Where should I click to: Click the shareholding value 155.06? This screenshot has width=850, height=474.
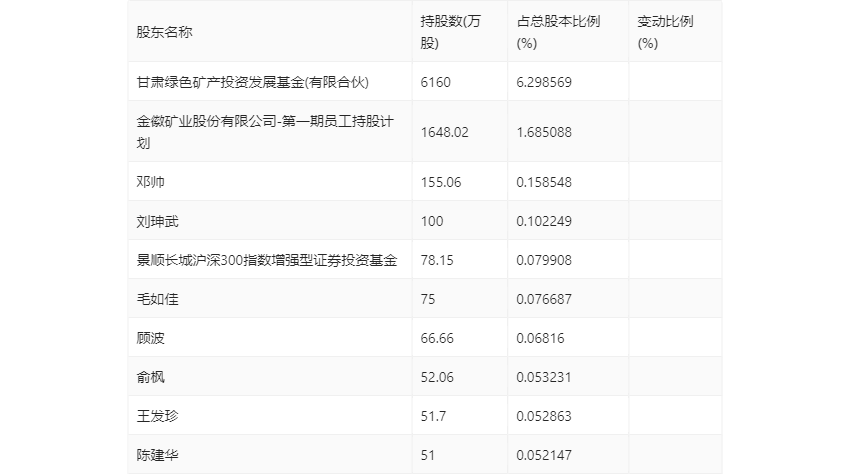click(441, 182)
